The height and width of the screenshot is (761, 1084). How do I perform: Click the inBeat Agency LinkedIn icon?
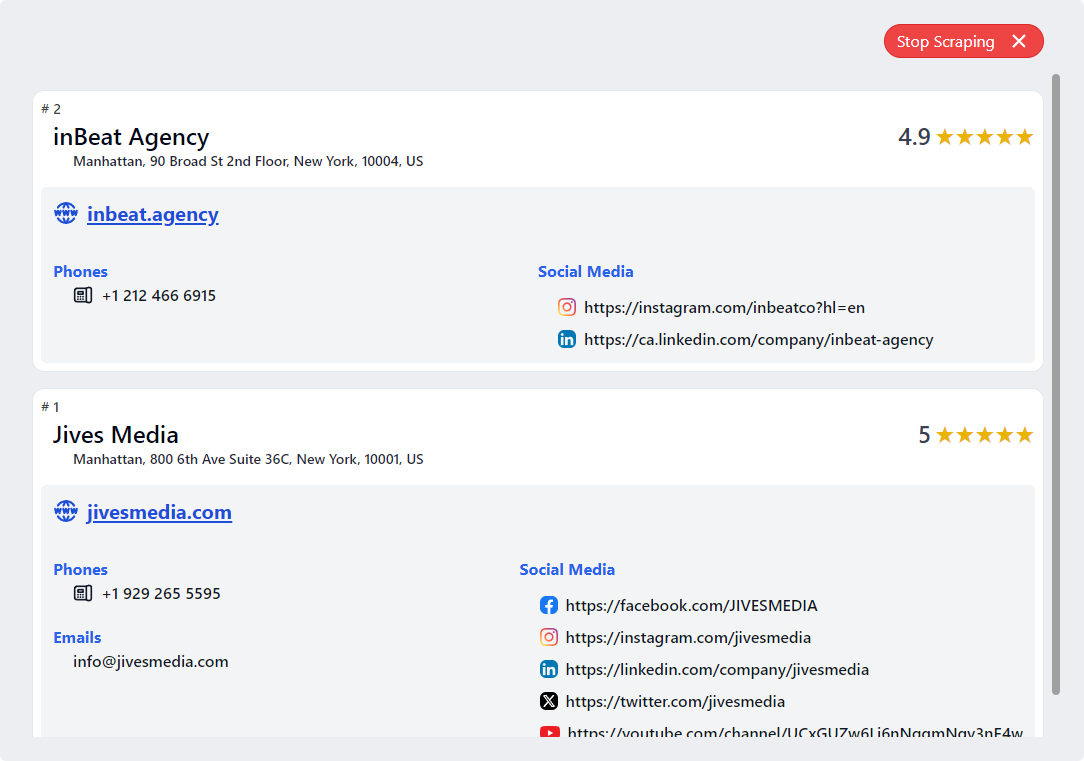[x=567, y=339]
